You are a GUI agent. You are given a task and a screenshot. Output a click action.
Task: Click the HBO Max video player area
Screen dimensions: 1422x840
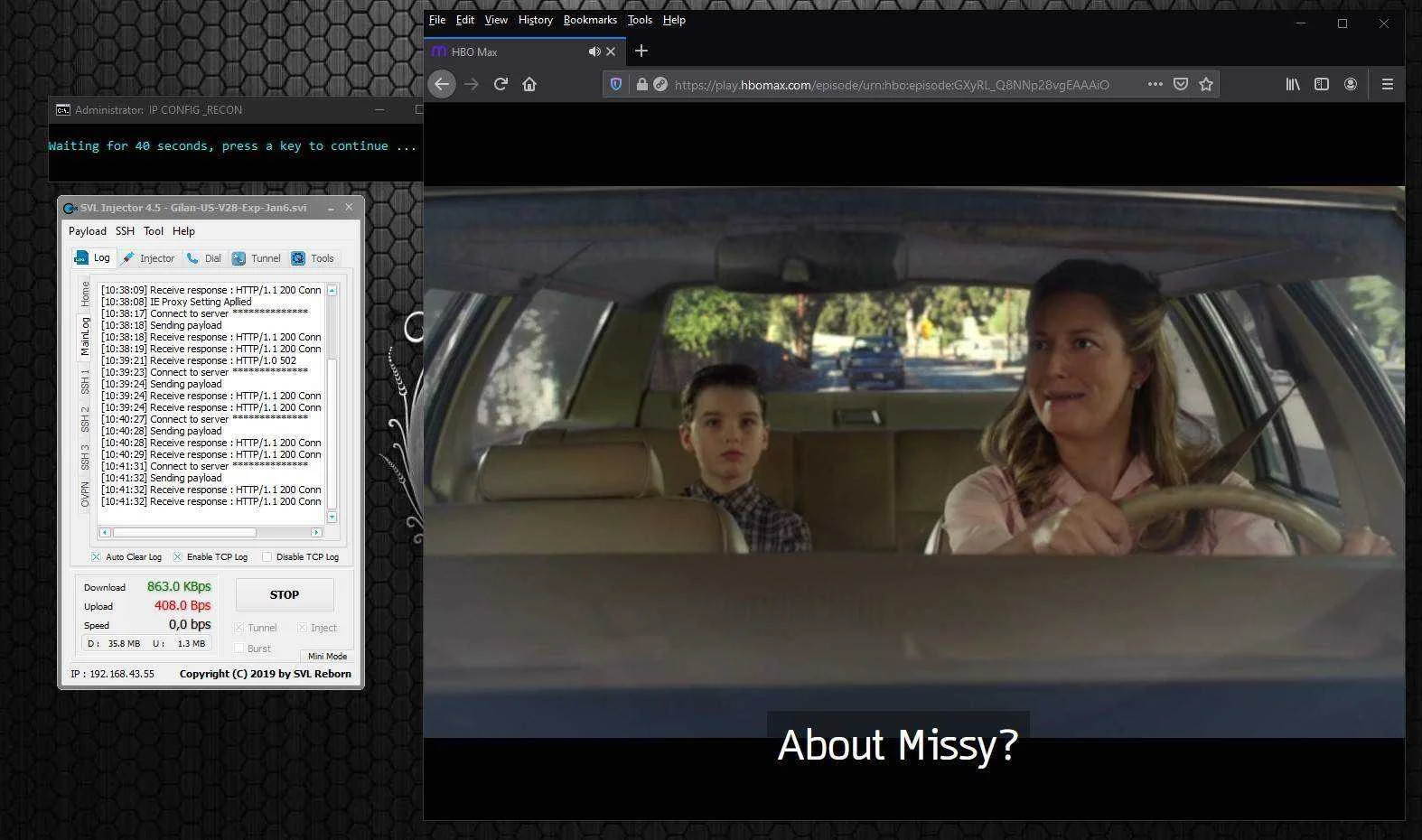913,462
